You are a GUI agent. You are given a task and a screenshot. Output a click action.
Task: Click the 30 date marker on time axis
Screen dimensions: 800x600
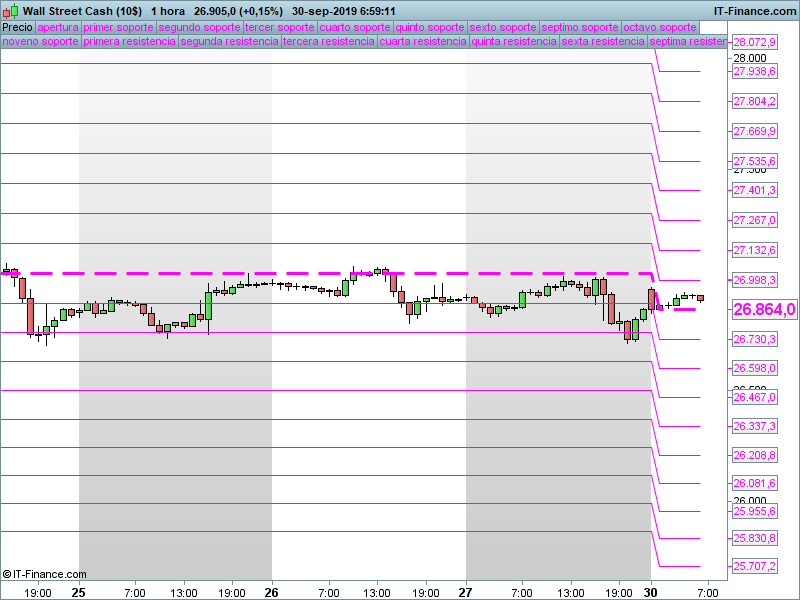coord(652,592)
